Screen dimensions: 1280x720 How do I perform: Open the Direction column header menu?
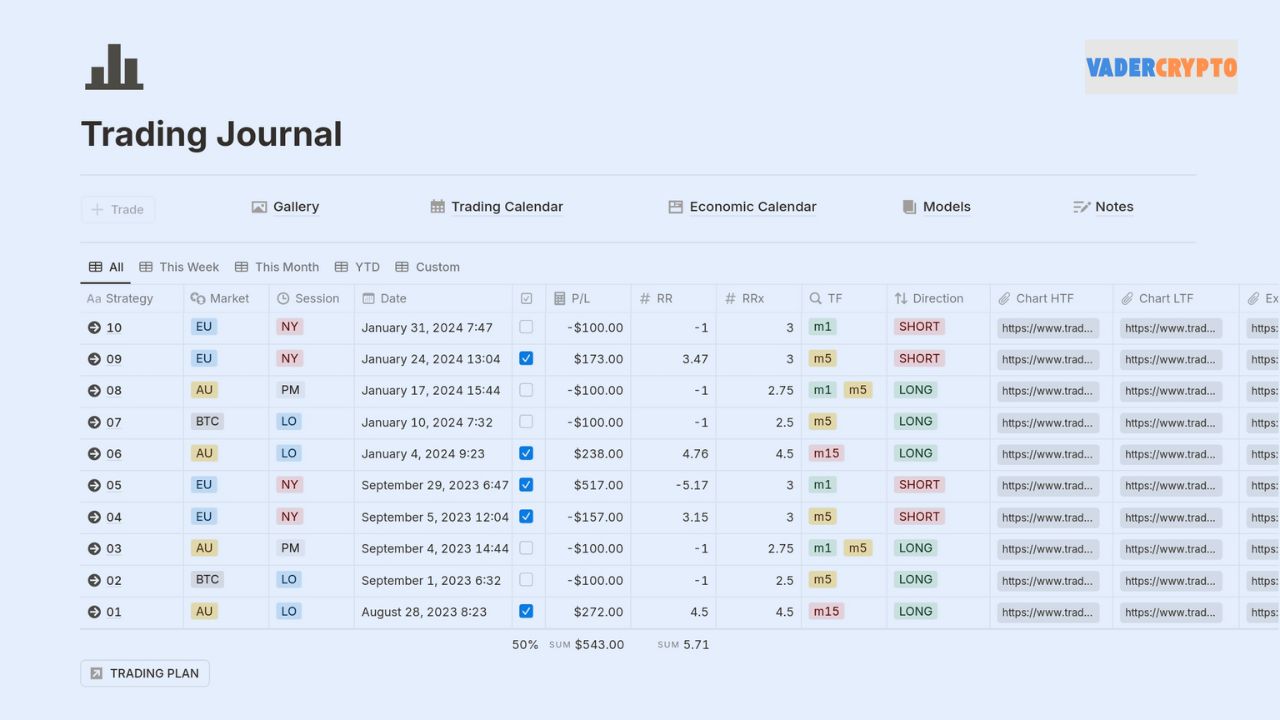(929, 298)
